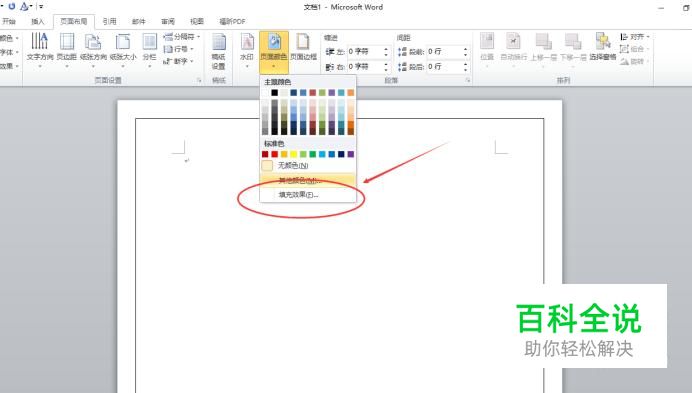Viewport: 692px width, 393px height.
Task: Adjust spacing after stepper arrows
Action: 466,67
